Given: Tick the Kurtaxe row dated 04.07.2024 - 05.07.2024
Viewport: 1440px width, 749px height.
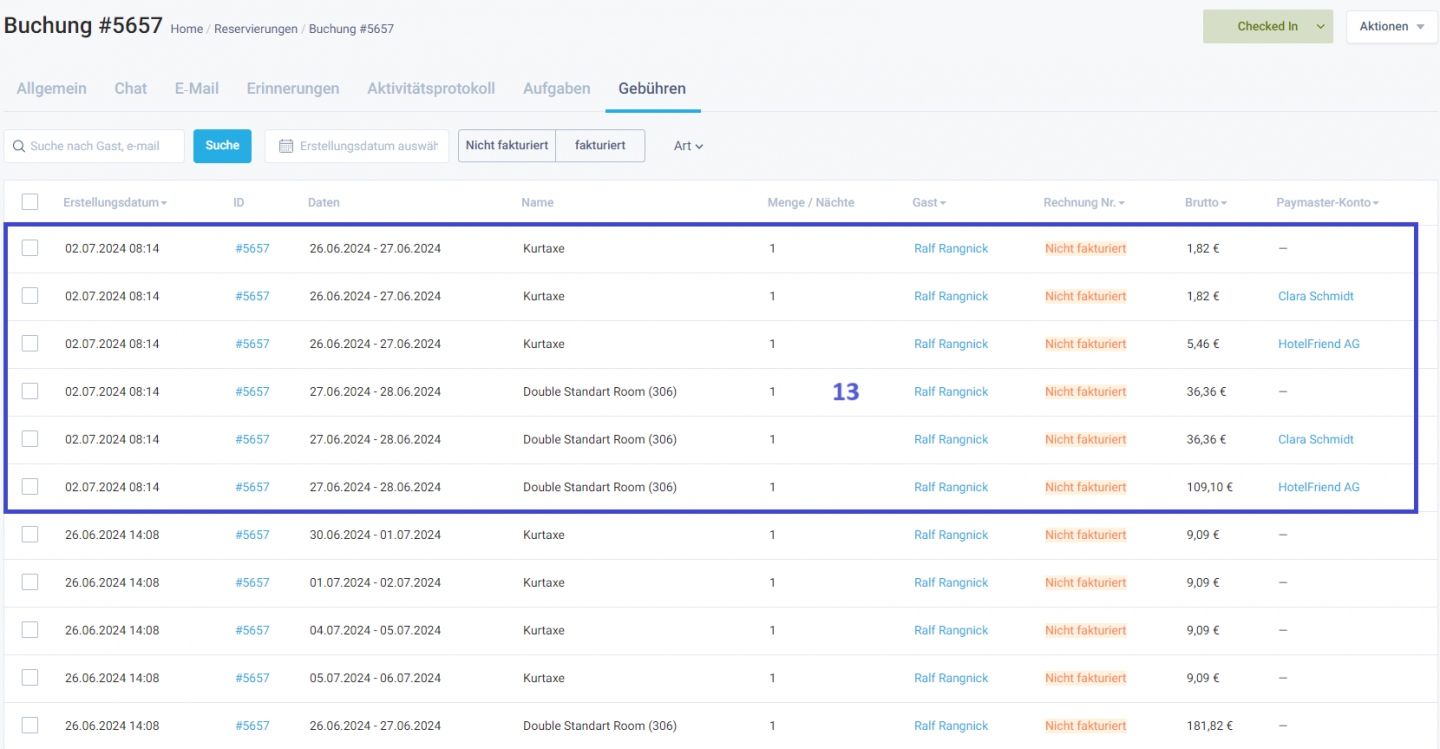Looking at the screenshot, I should [30, 630].
